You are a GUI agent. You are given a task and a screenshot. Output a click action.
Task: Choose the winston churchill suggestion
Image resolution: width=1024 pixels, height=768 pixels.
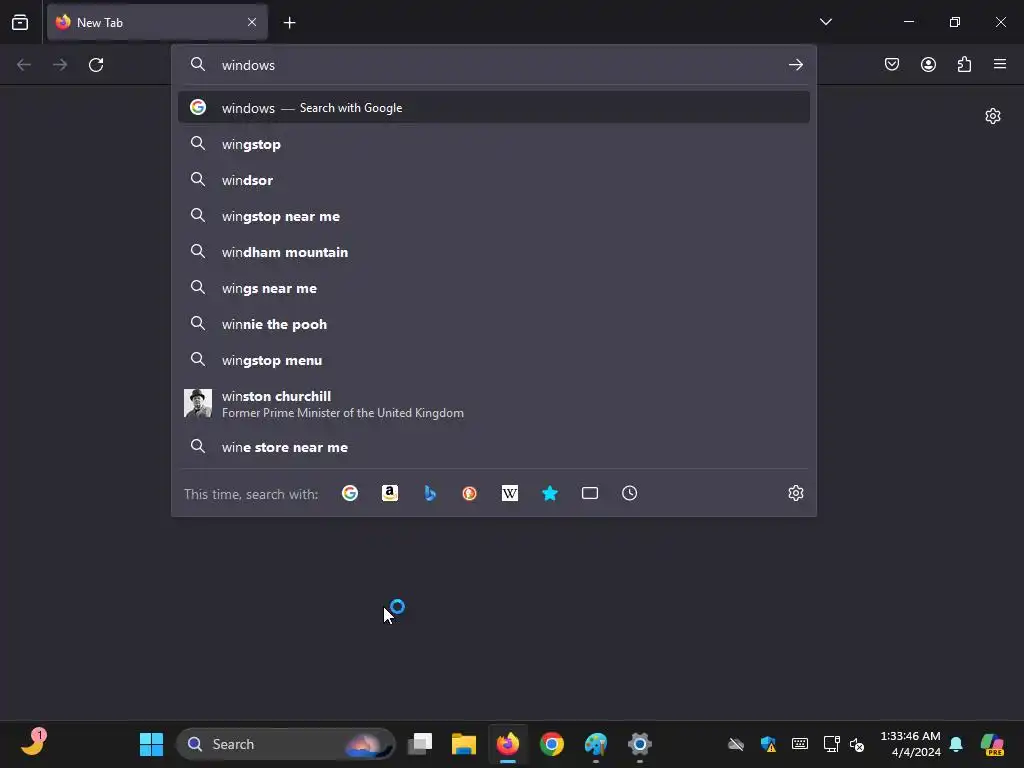(x=494, y=404)
